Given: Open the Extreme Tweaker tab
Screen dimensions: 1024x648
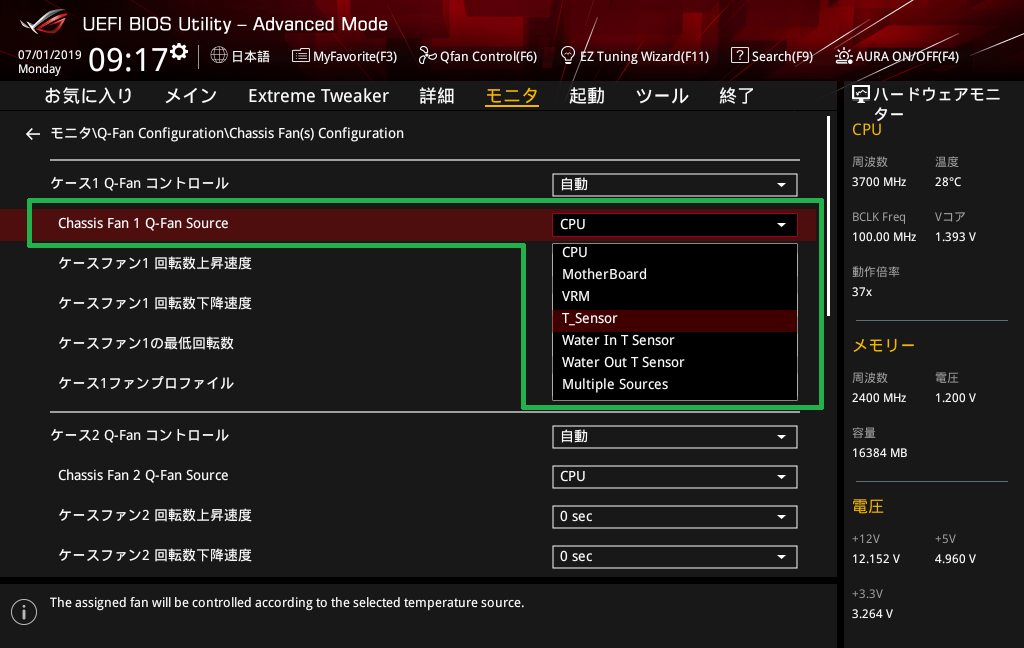Looking at the screenshot, I should [x=319, y=96].
